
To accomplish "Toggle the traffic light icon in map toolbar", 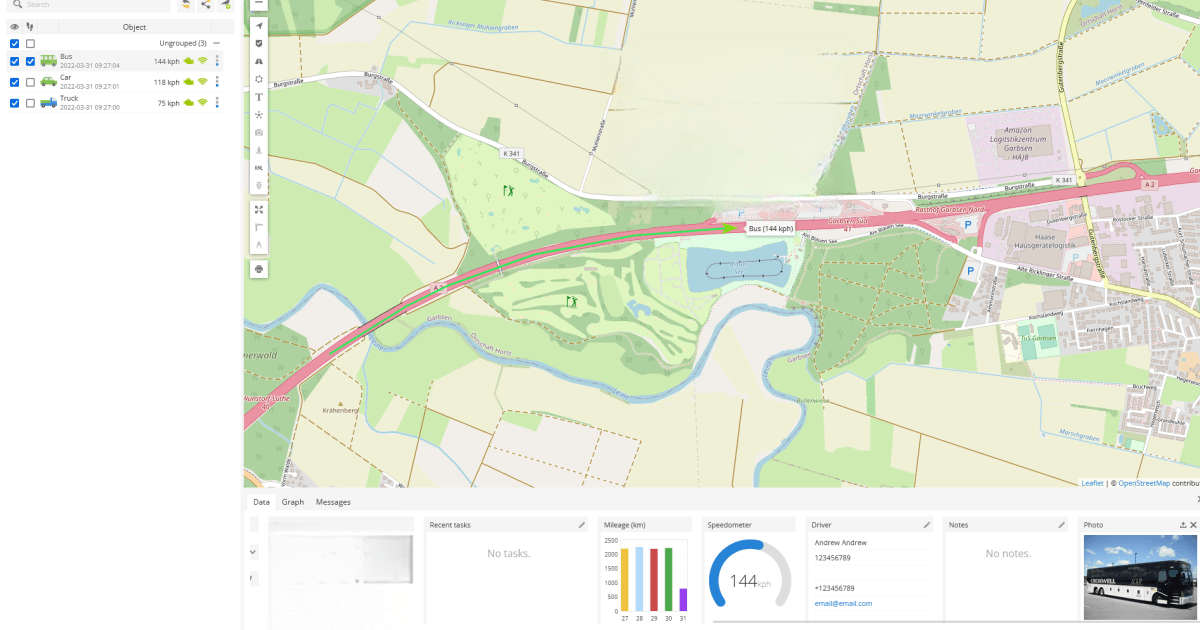I will click(259, 186).
